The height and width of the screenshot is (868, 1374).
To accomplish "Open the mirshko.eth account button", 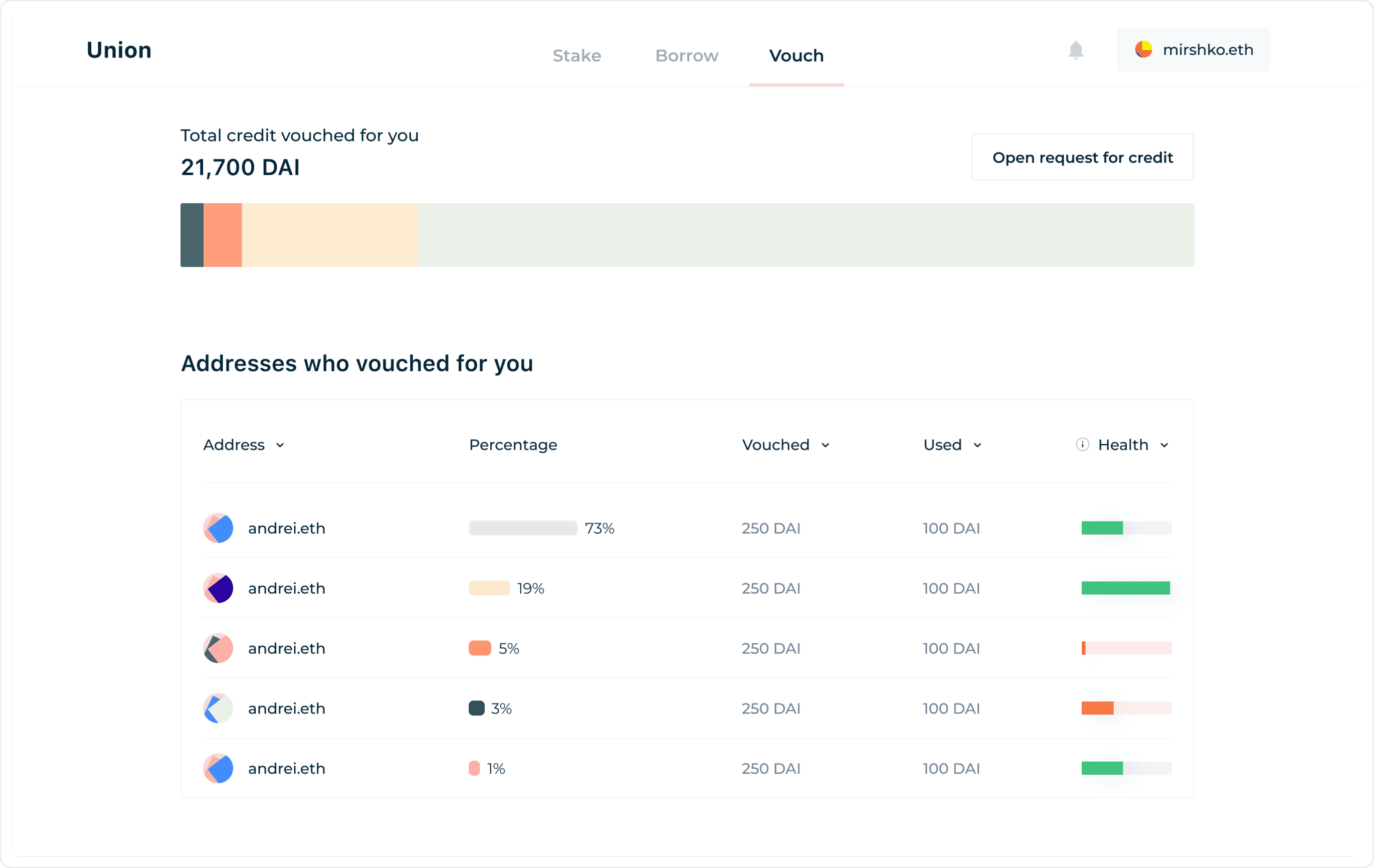I will click(x=1193, y=50).
